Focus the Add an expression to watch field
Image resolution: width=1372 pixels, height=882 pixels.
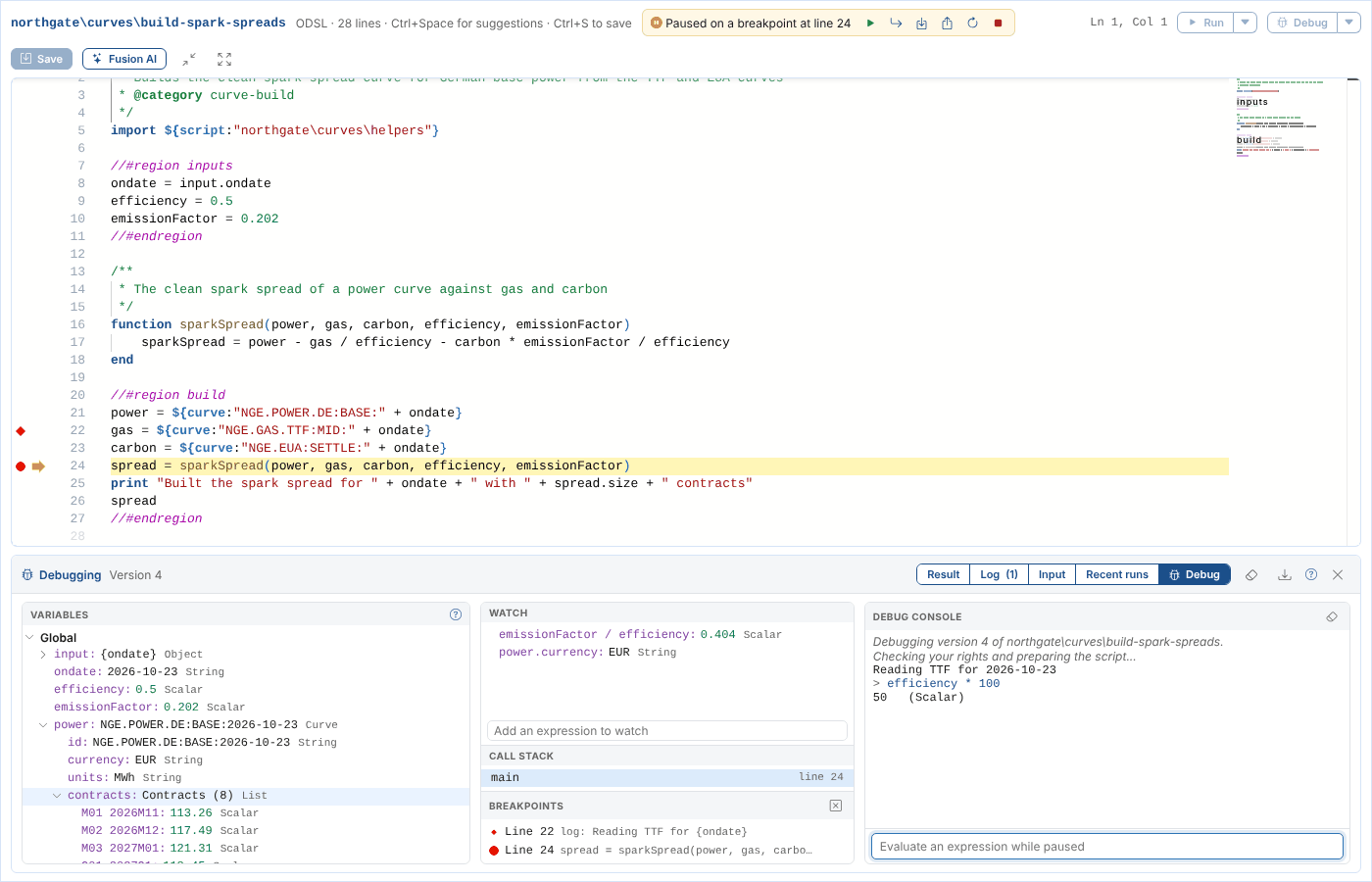[667, 731]
